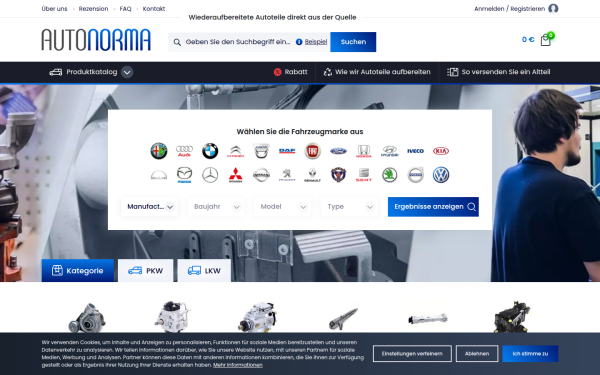Choose the Citroën brand logo
The width and height of the screenshot is (600, 375).
(x=236, y=151)
